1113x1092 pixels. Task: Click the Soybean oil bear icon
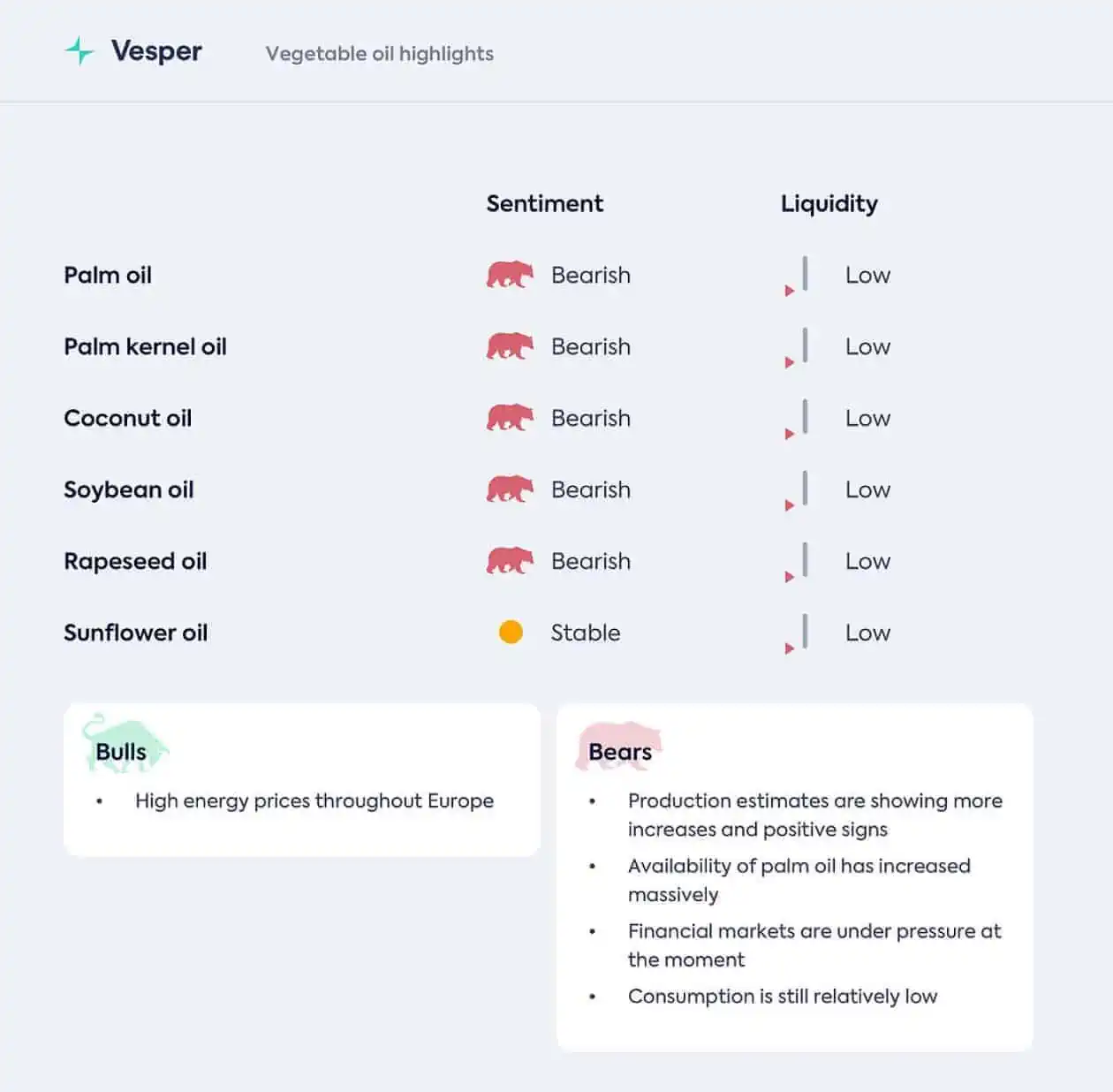pos(510,489)
